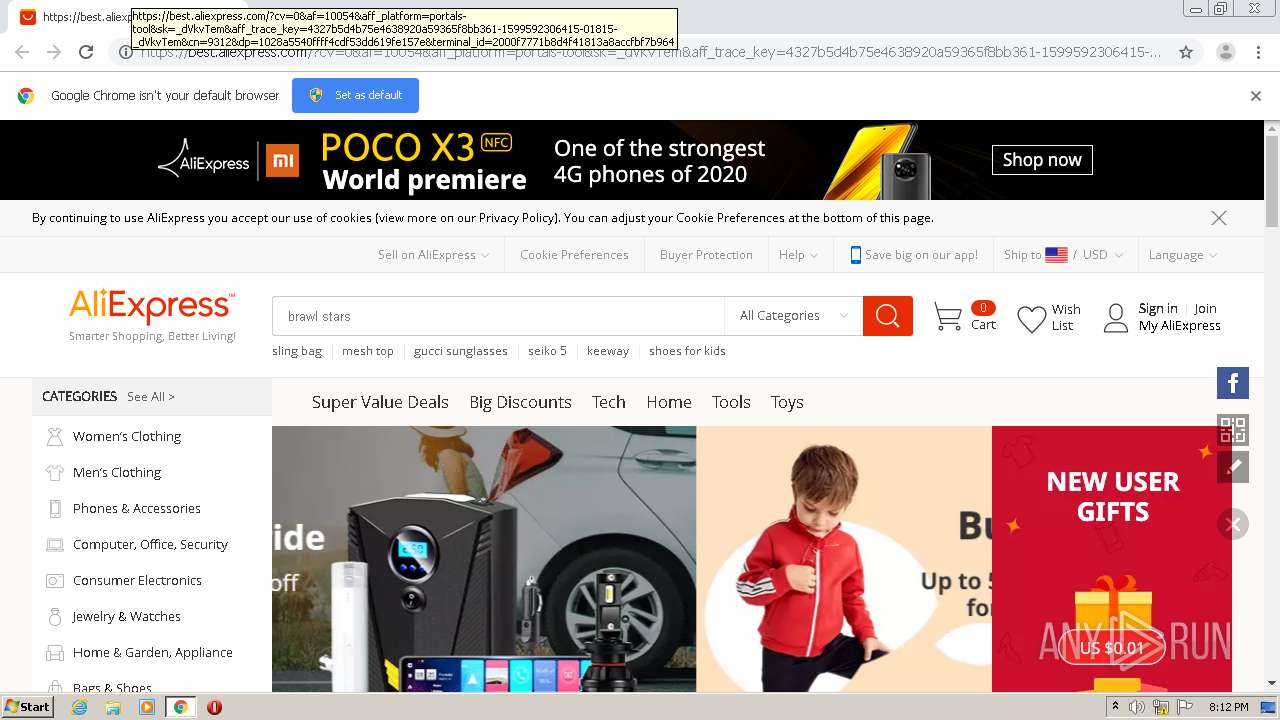Select mesh top suggested search
Viewport: 1280px width, 720px height.
pos(368,351)
